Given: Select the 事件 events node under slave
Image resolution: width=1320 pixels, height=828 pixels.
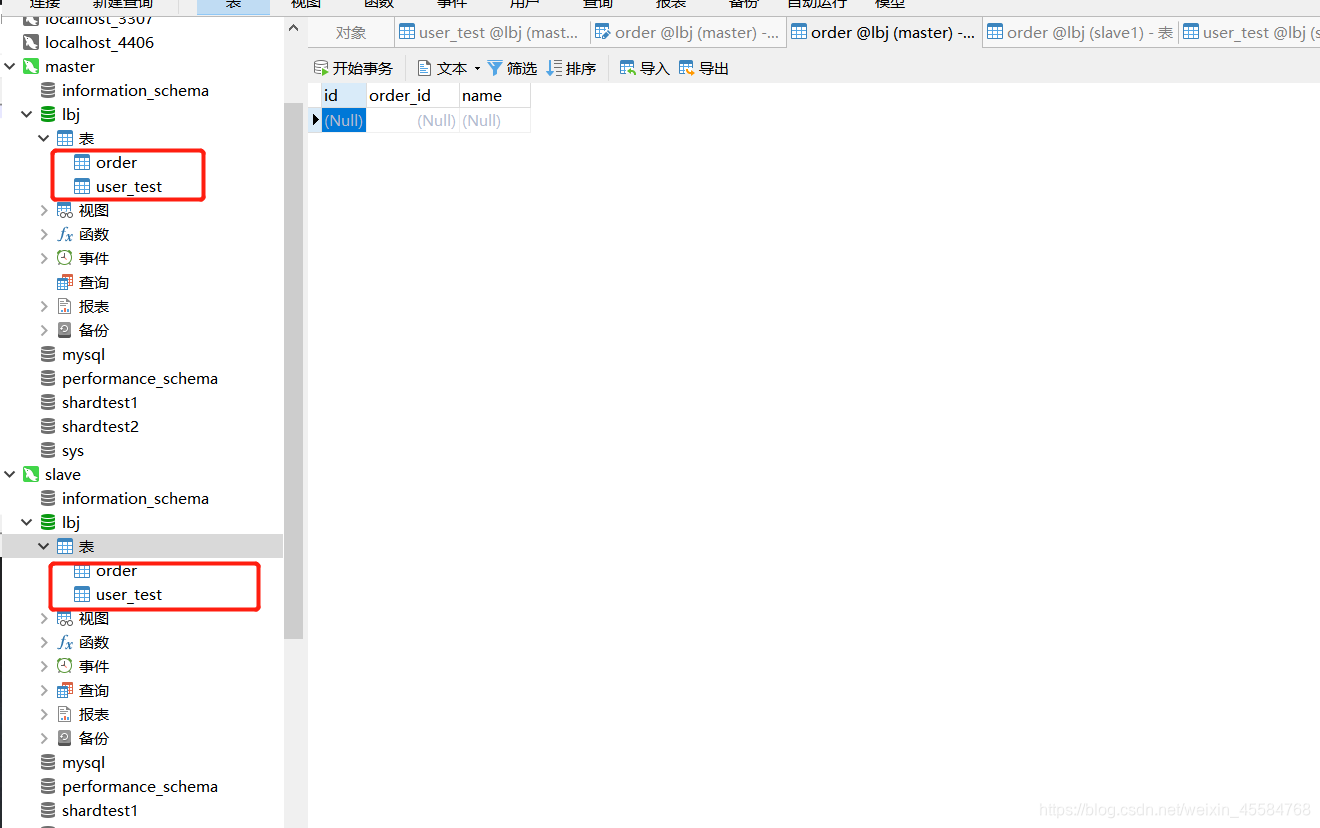Looking at the screenshot, I should 94,666.
